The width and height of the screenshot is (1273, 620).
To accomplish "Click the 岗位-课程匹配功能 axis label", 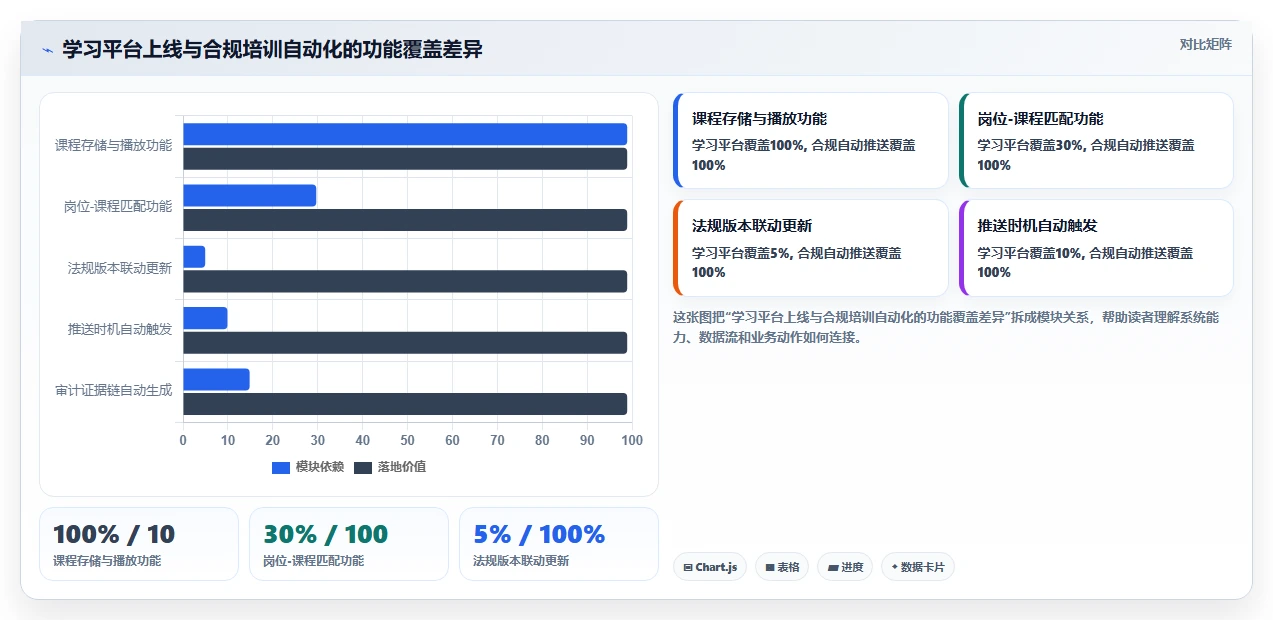I will pos(118,207).
